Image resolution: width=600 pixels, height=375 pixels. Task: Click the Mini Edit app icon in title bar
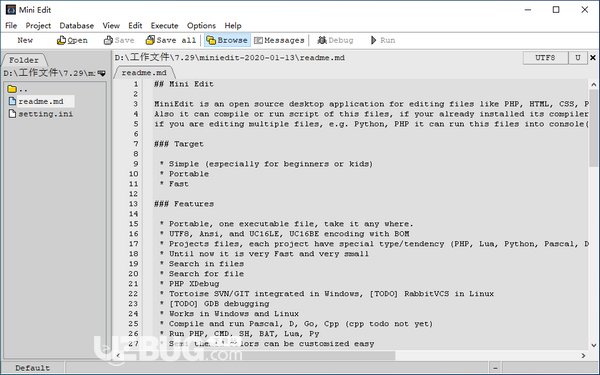(11, 10)
